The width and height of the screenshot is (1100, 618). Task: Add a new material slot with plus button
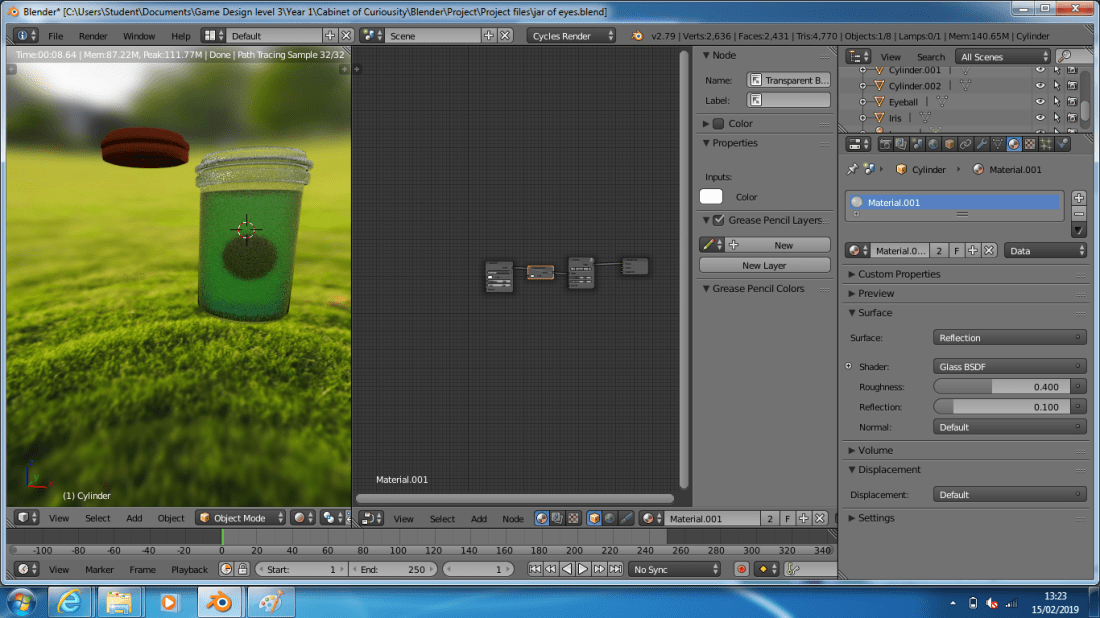(x=1078, y=198)
